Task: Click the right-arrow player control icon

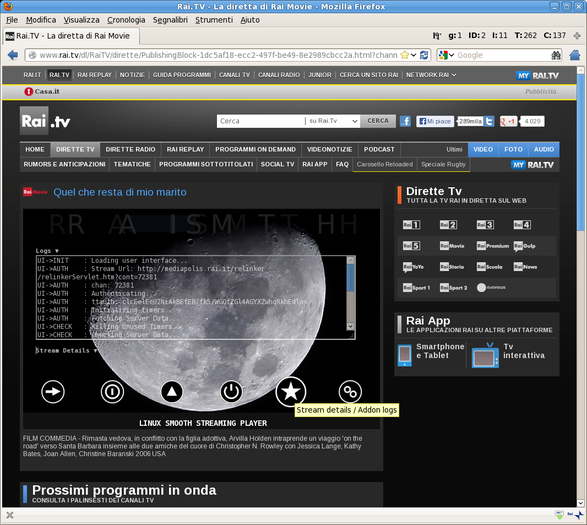Action: [53, 392]
